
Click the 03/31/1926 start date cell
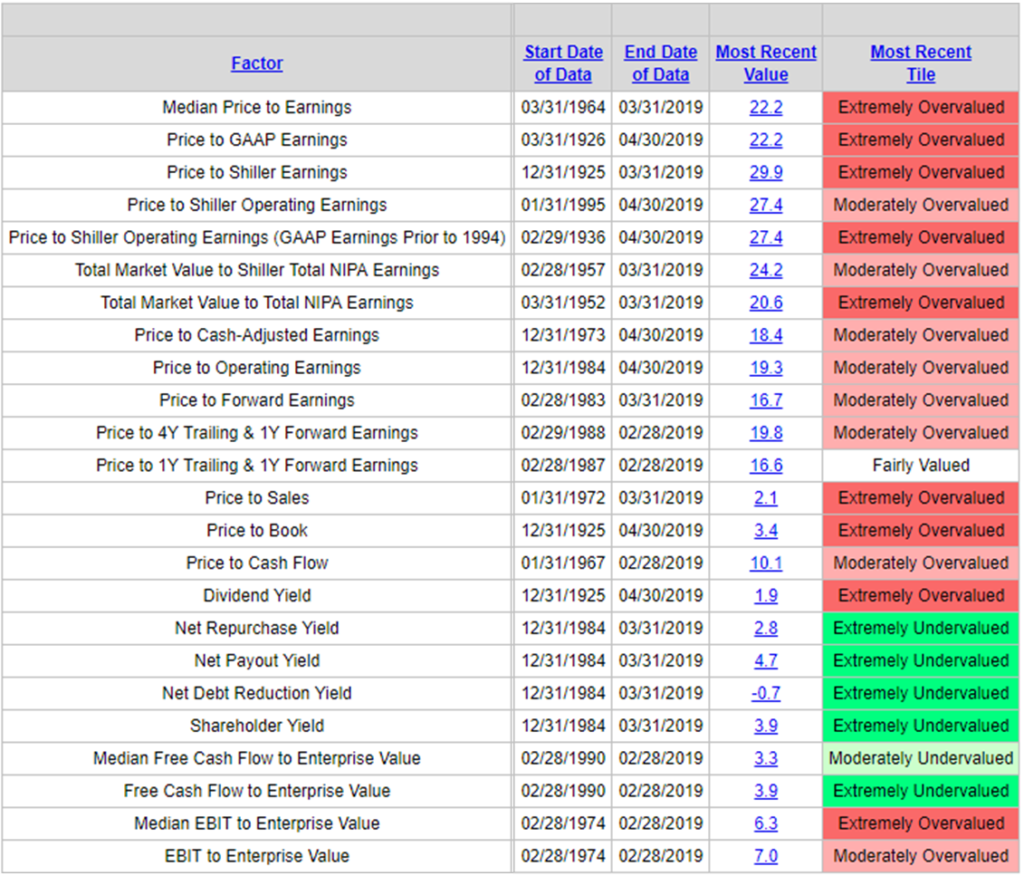[x=563, y=140]
